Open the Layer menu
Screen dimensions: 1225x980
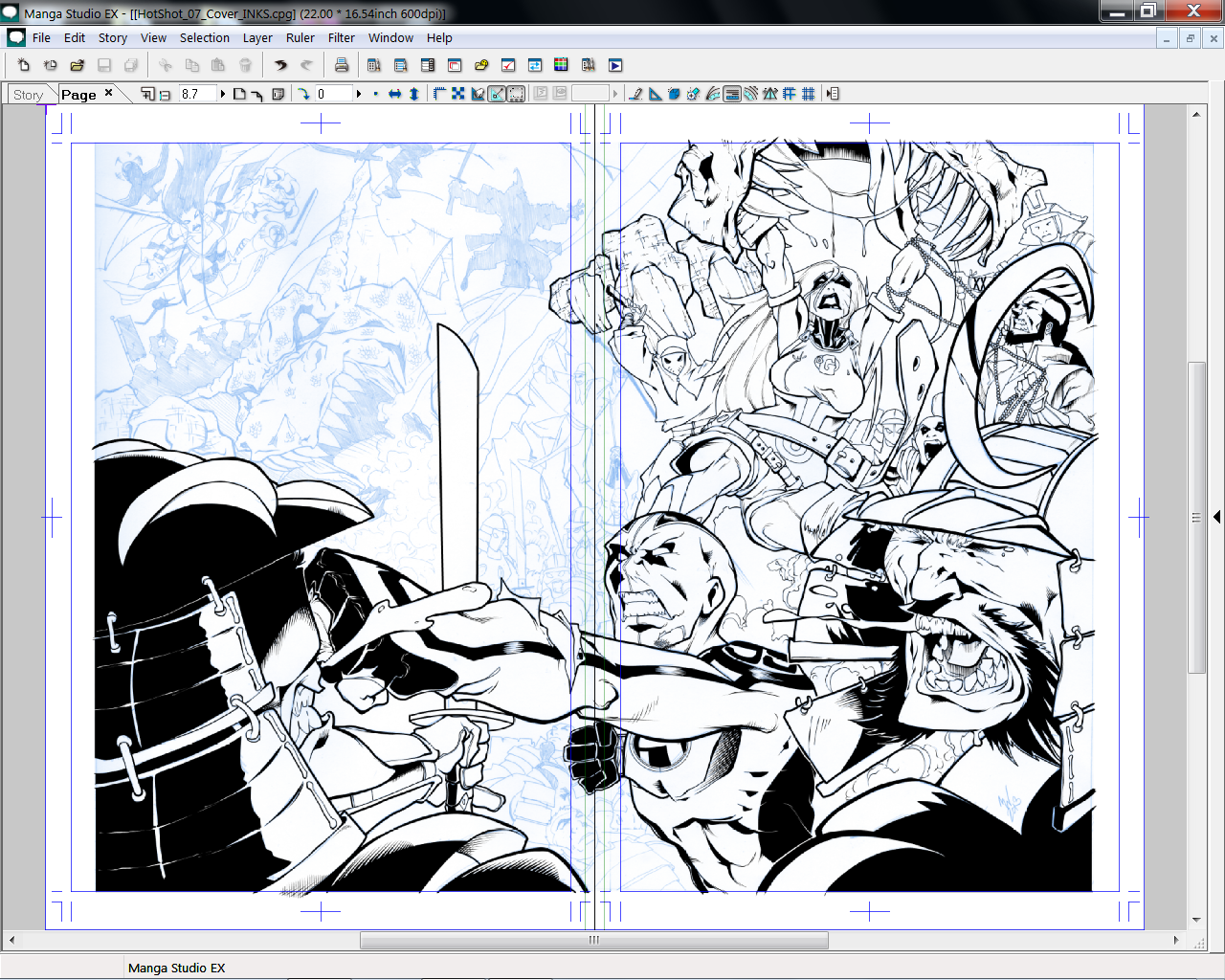[257, 38]
